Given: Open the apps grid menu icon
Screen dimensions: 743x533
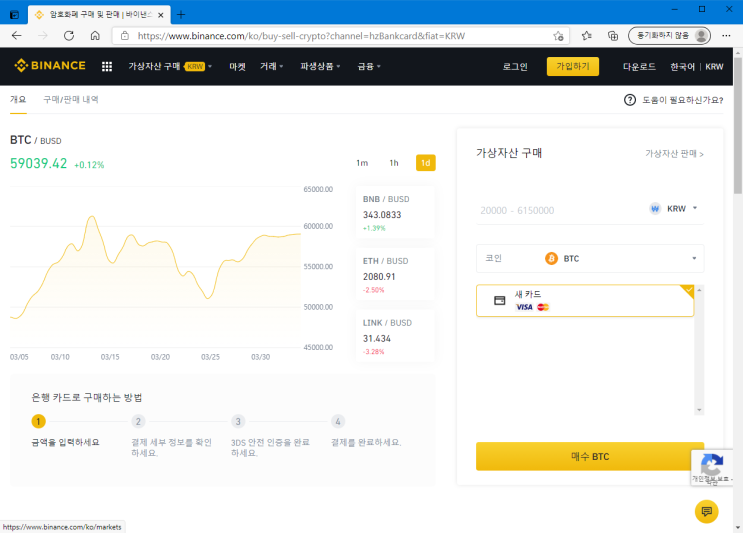Looking at the screenshot, I should pyautogui.click(x=107, y=66).
